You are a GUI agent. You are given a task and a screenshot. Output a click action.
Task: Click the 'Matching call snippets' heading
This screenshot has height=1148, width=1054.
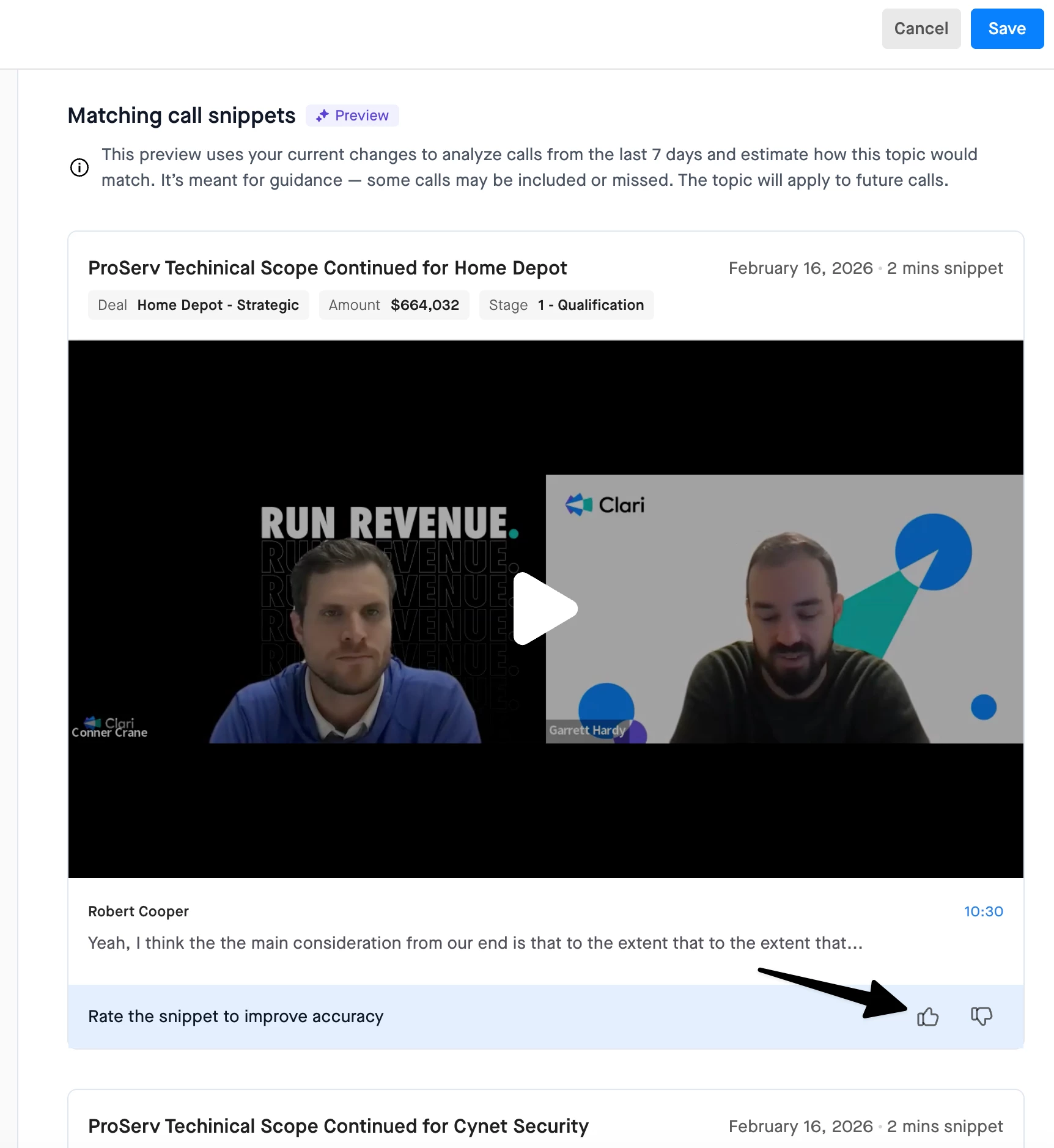tap(182, 116)
